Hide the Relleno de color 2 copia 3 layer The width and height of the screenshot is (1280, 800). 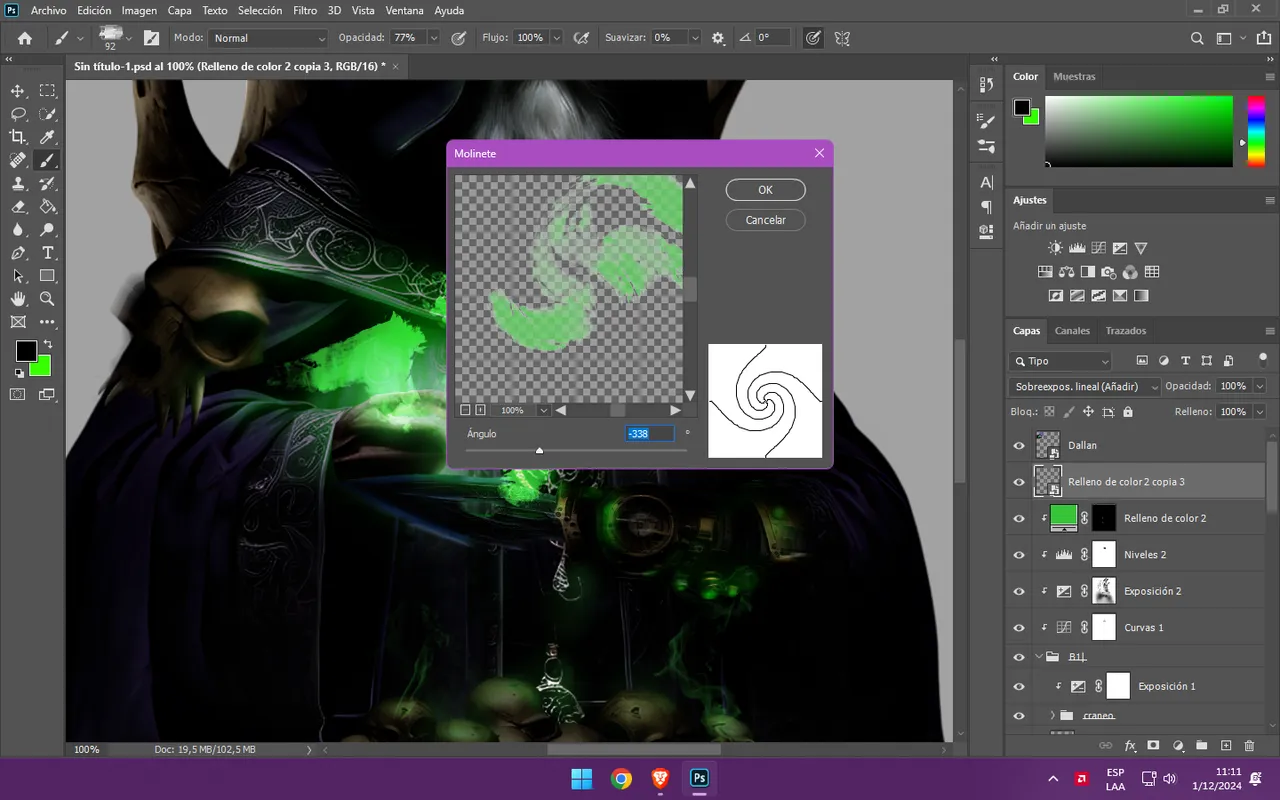click(x=1019, y=482)
